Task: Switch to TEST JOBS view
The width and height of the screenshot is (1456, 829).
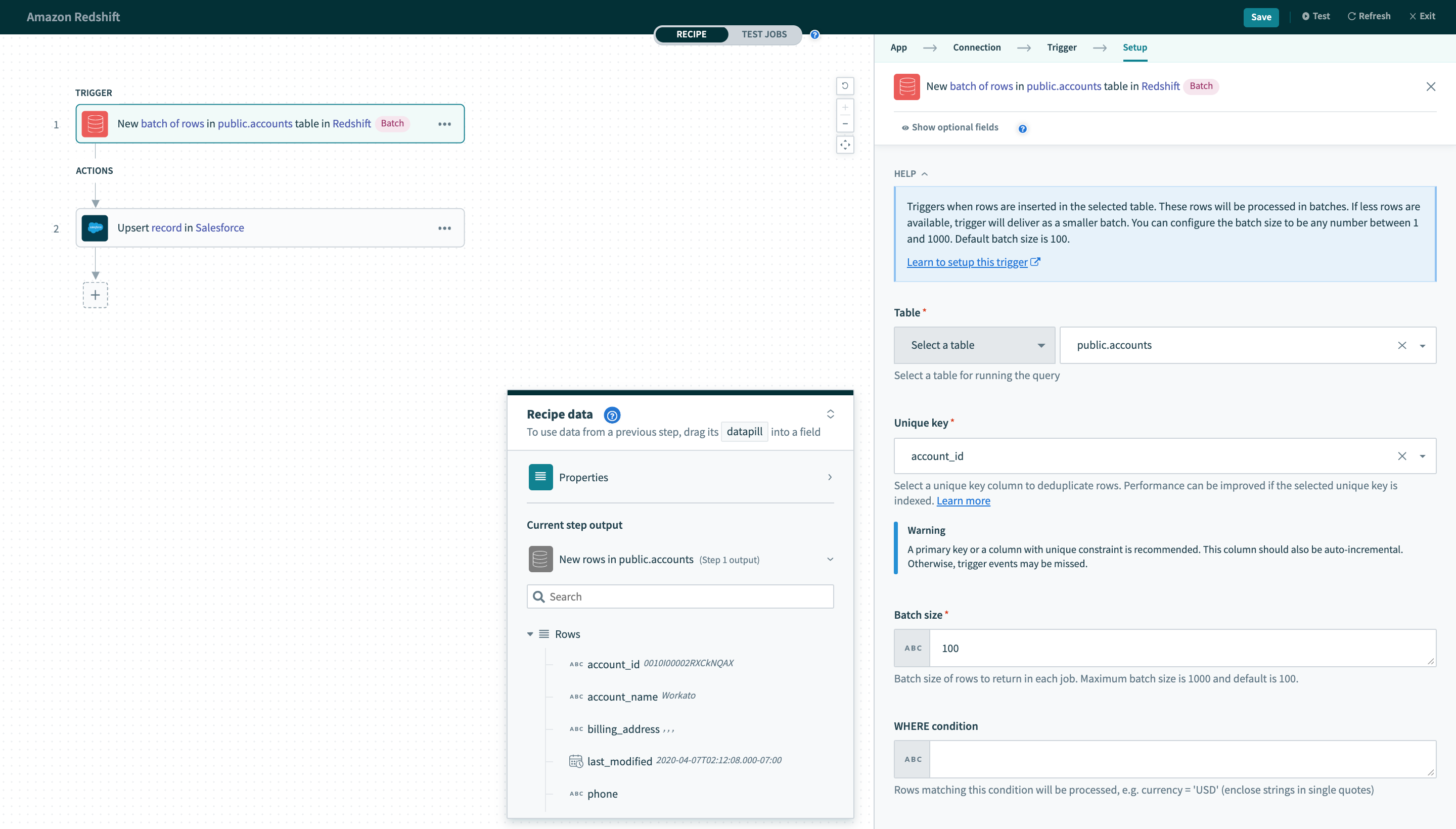Action: 763,34
